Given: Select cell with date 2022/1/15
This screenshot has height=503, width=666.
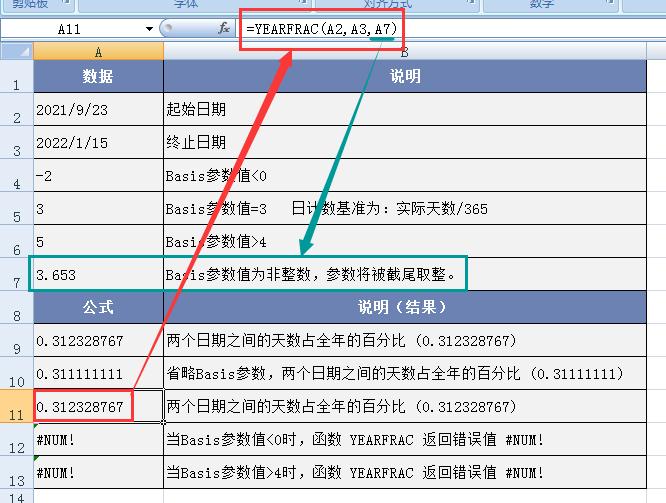Looking at the screenshot, I should 98,142.
